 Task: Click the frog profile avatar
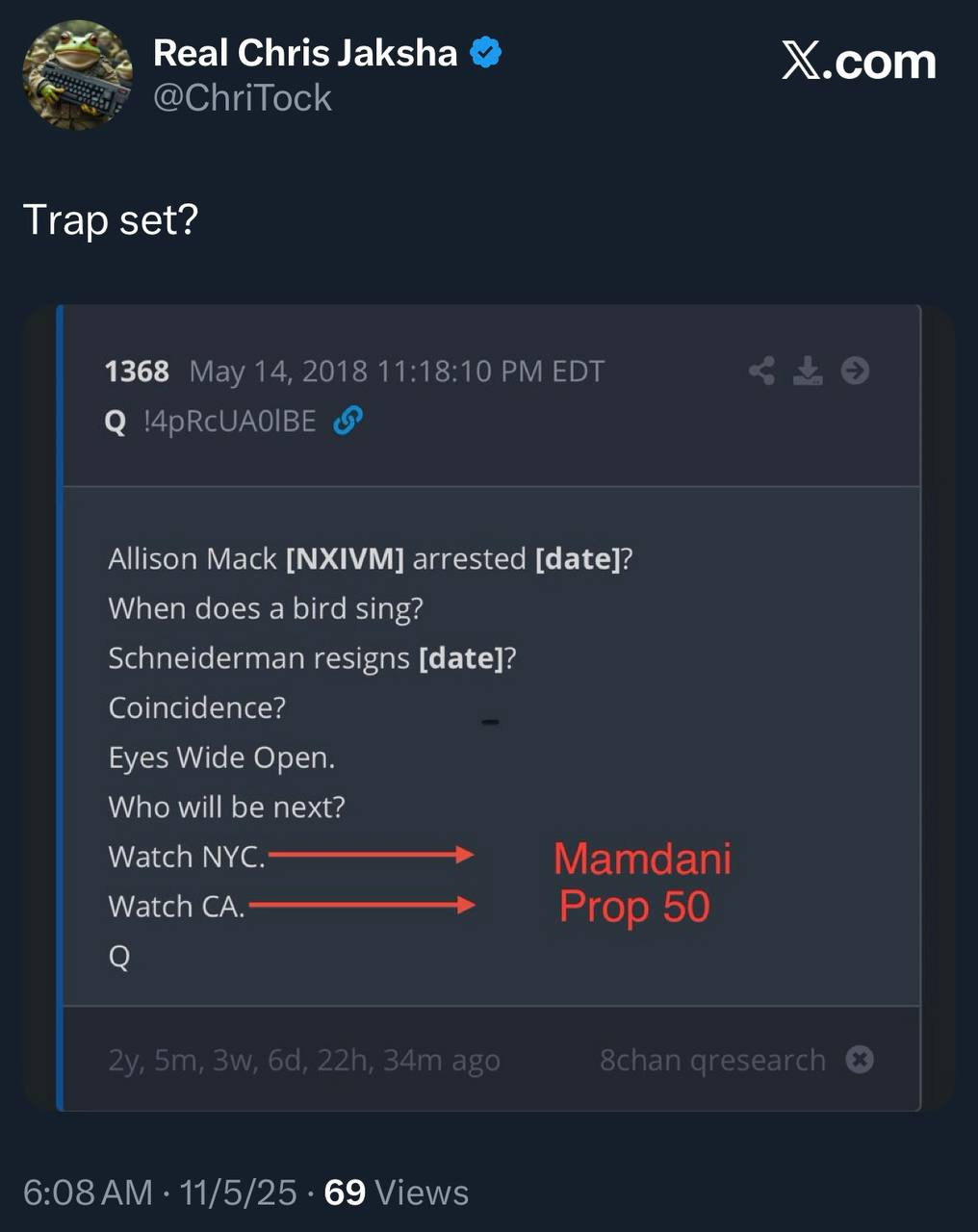click(77, 75)
